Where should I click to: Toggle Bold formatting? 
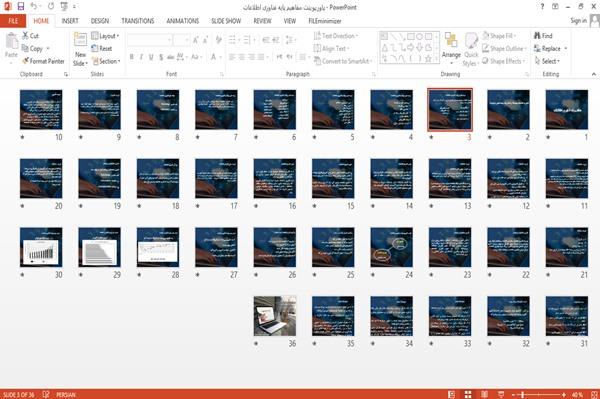click(x=132, y=57)
